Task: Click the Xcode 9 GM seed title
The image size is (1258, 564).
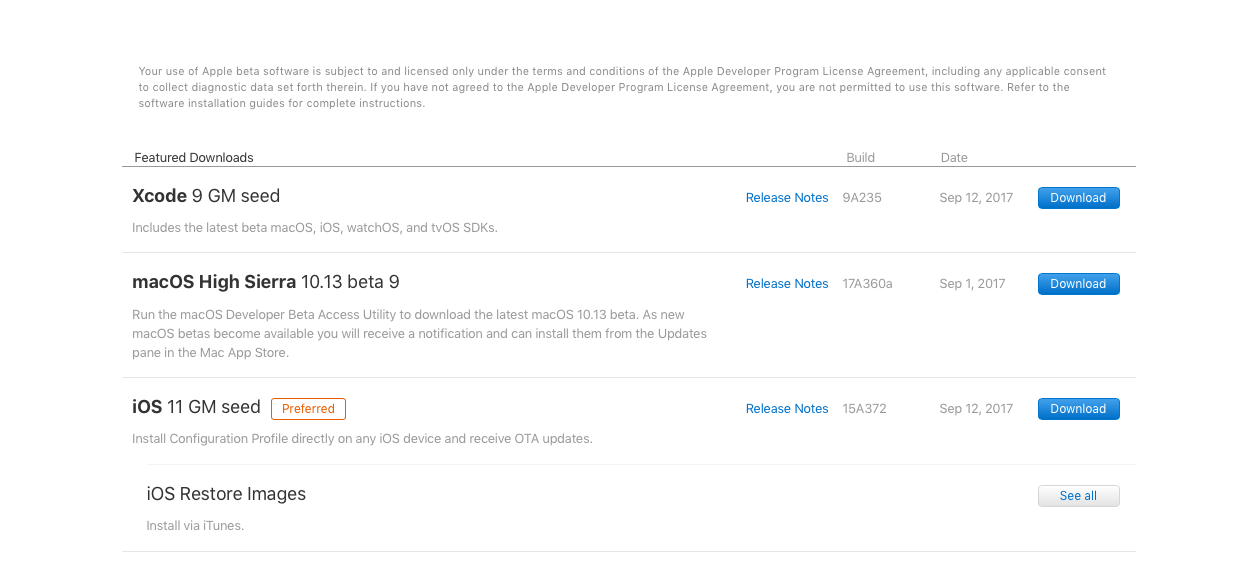Action: (206, 196)
